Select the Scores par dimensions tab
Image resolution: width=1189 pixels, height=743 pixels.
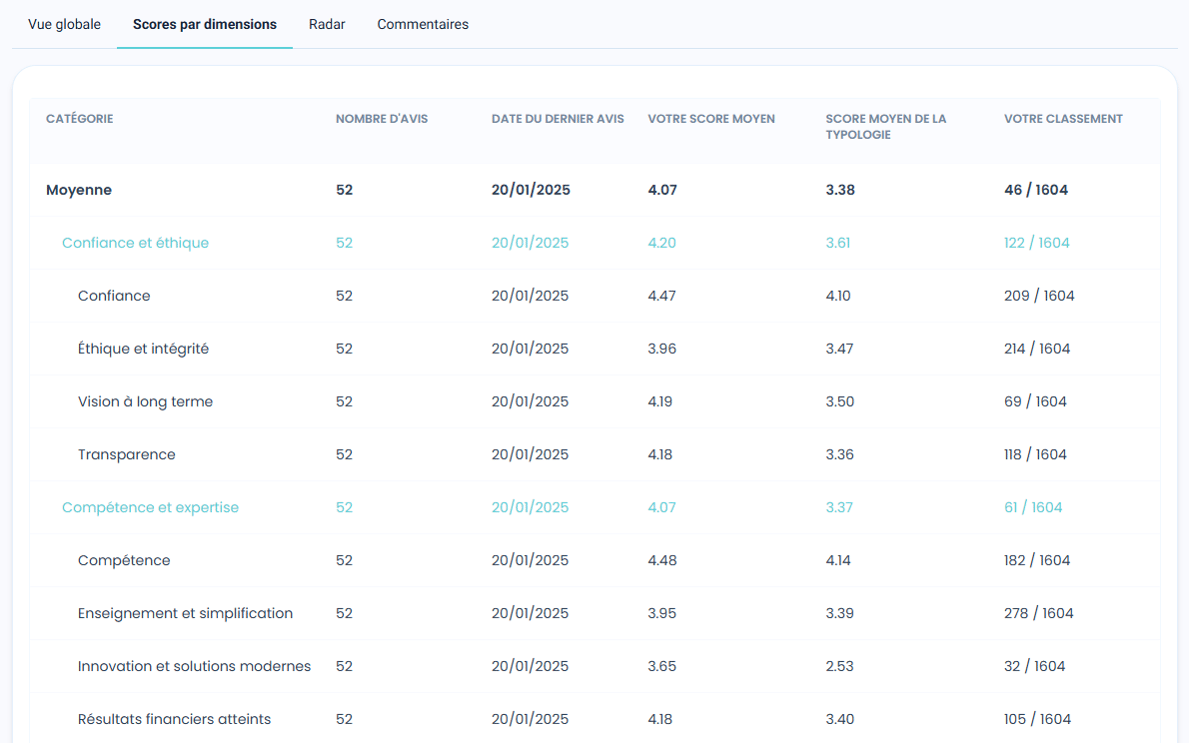click(x=204, y=24)
